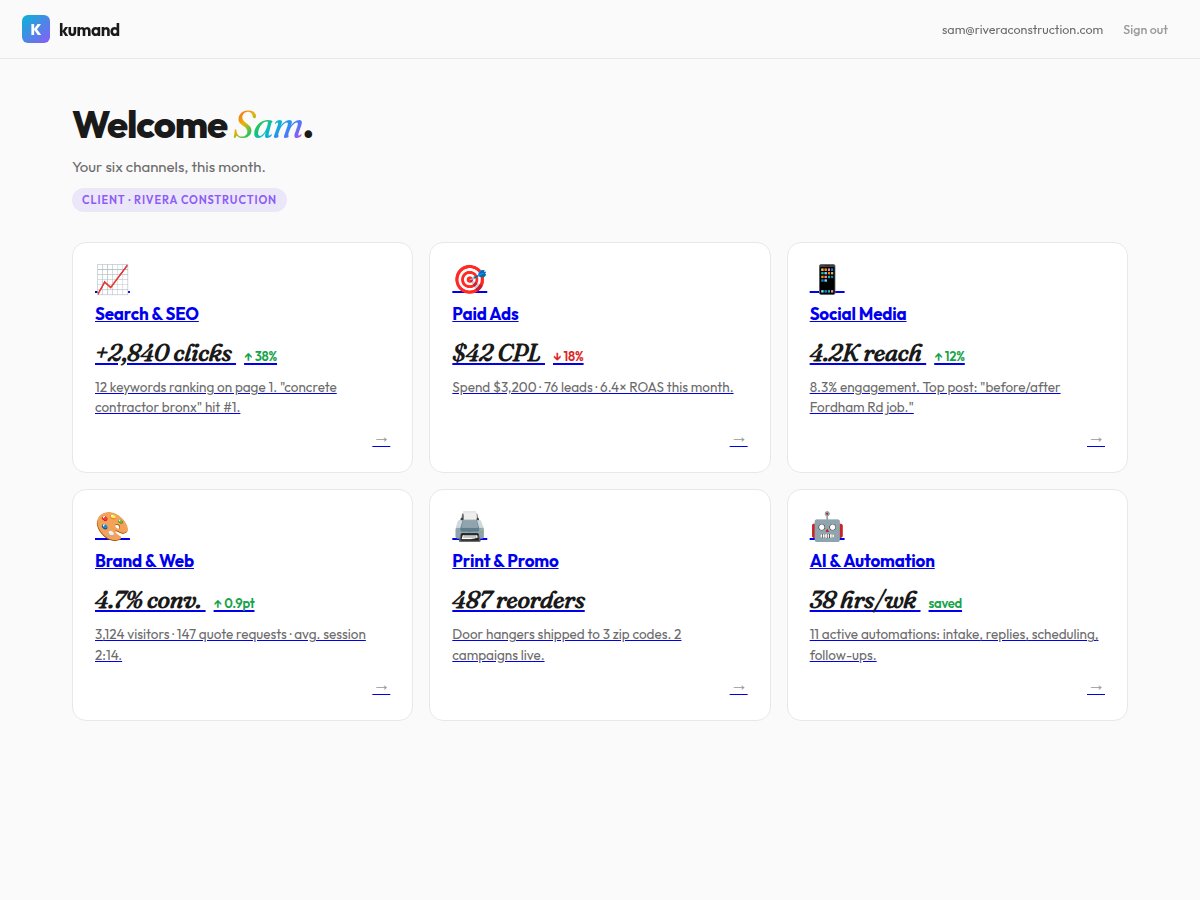The width and height of the screenshot is (1200, 900).
Task: Open the Social Media channel link
Action: [858, 314]
